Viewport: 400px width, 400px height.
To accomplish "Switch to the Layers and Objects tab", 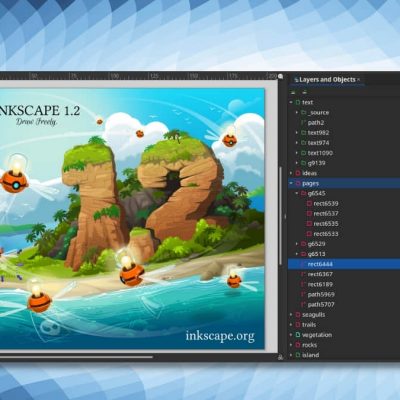I will (327, 80).
